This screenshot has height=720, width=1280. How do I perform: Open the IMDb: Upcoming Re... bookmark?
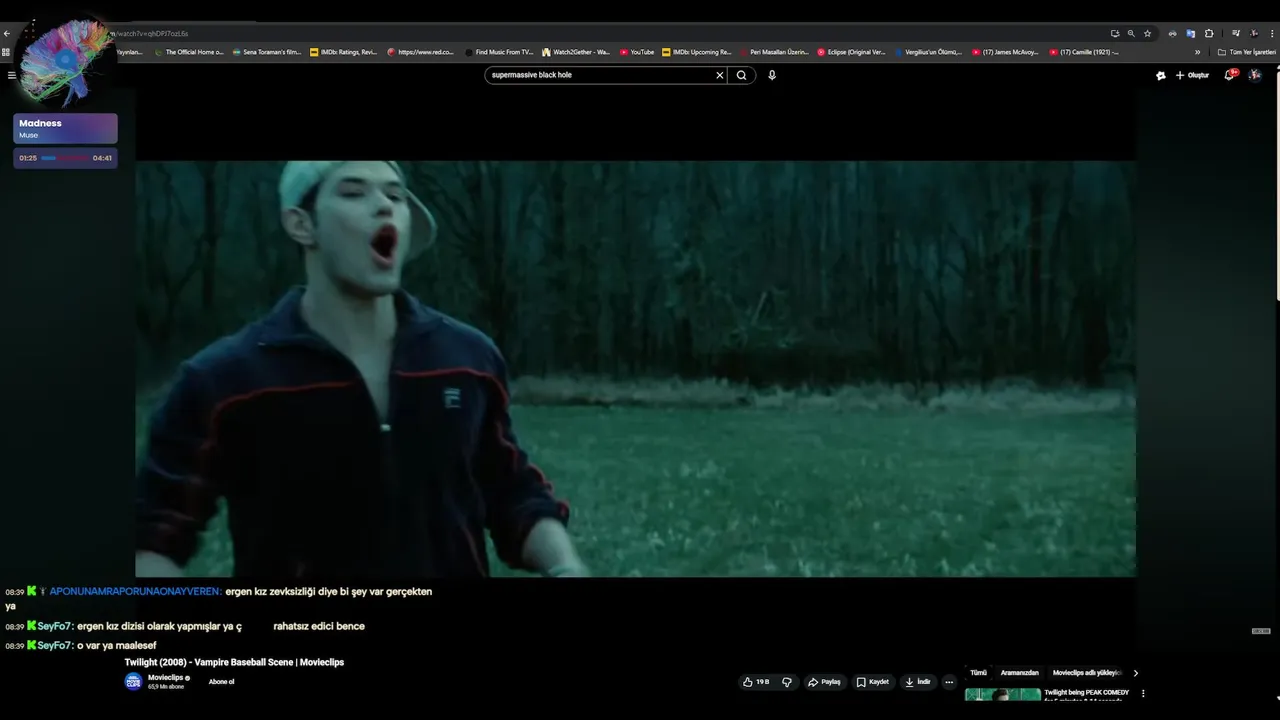coord(697,52)
